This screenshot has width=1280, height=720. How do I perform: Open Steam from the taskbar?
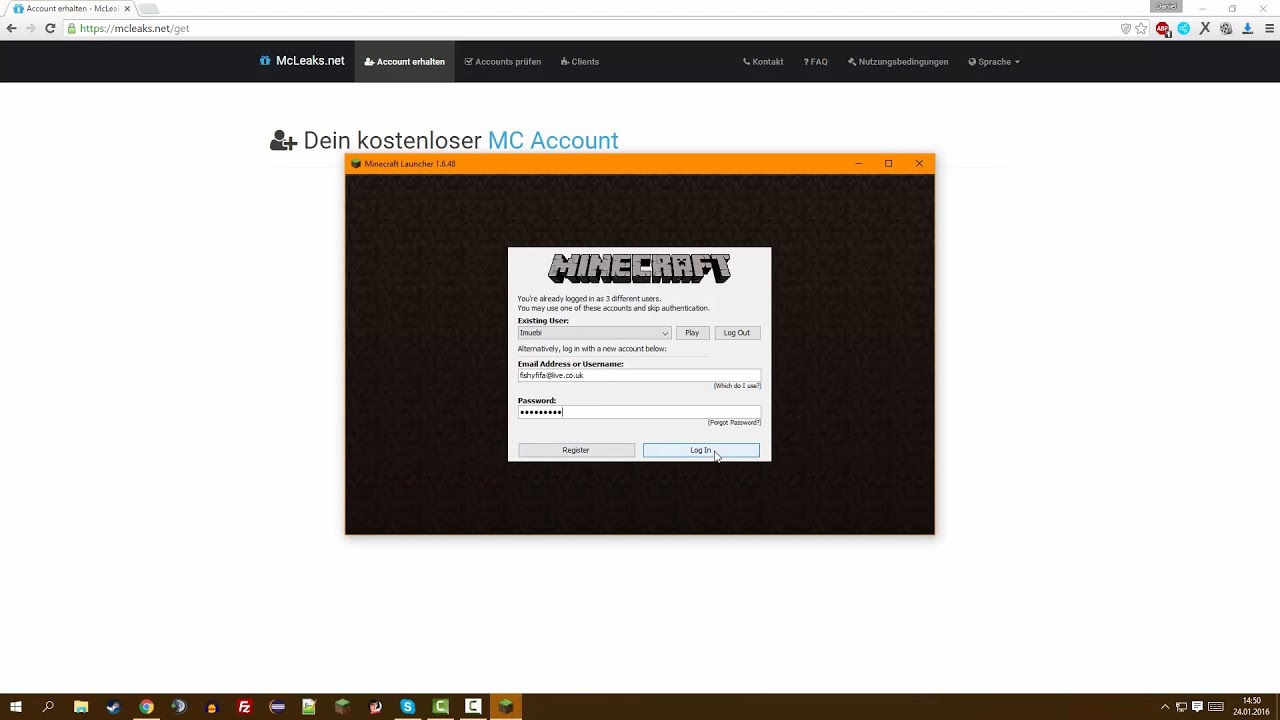point(113,707)
